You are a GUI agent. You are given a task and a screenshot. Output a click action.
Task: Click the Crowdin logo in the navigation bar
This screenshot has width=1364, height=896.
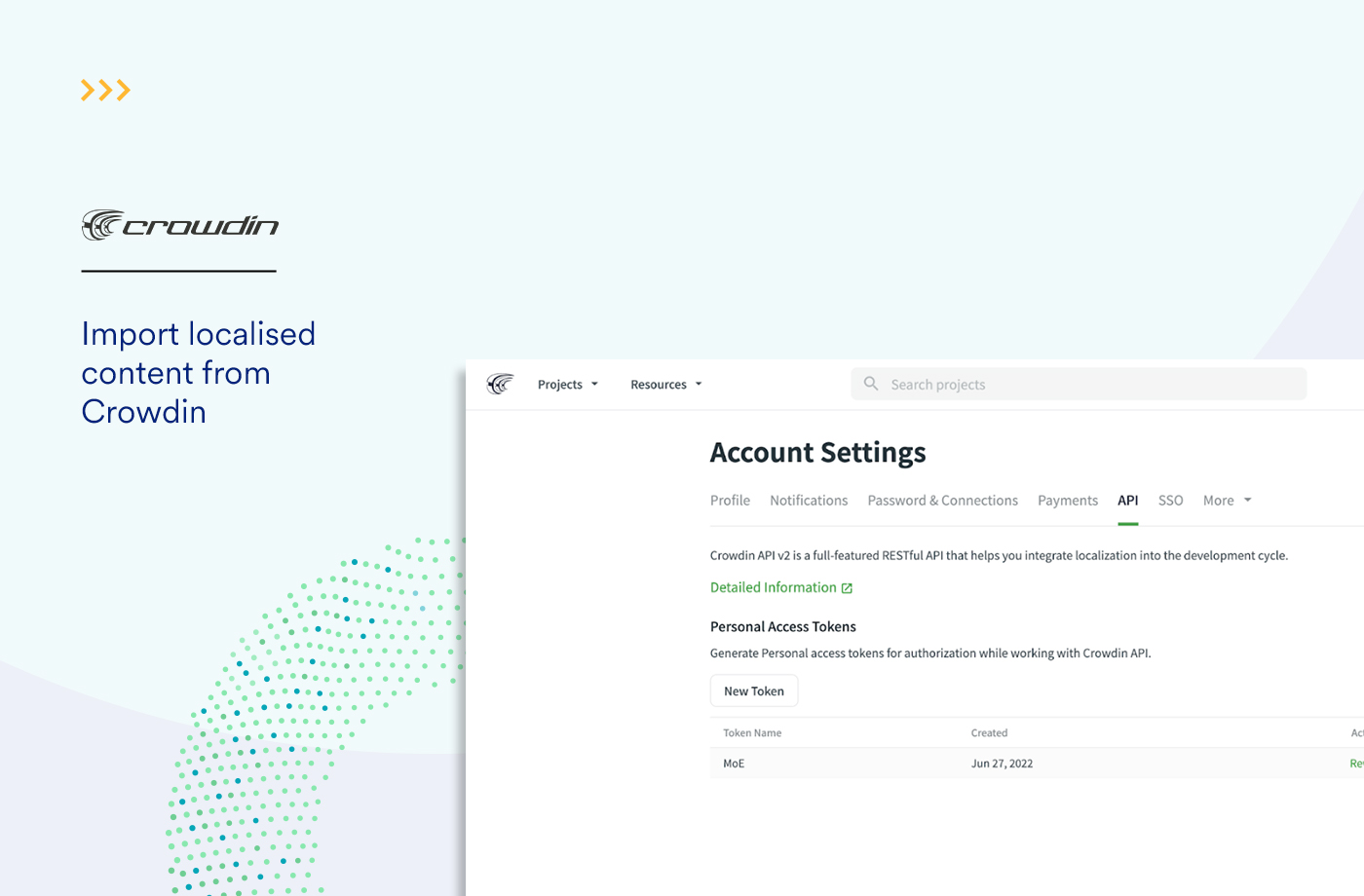point(500,383)
